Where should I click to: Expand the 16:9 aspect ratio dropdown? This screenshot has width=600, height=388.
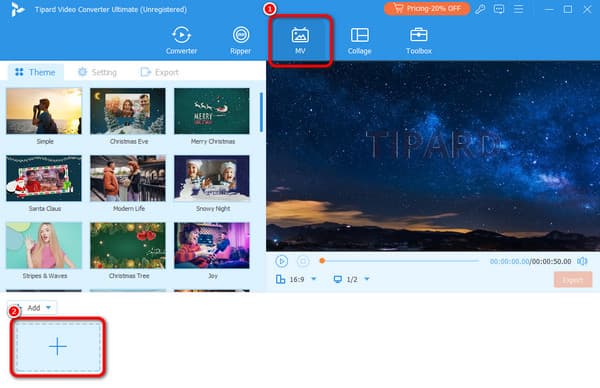(314, 279)
